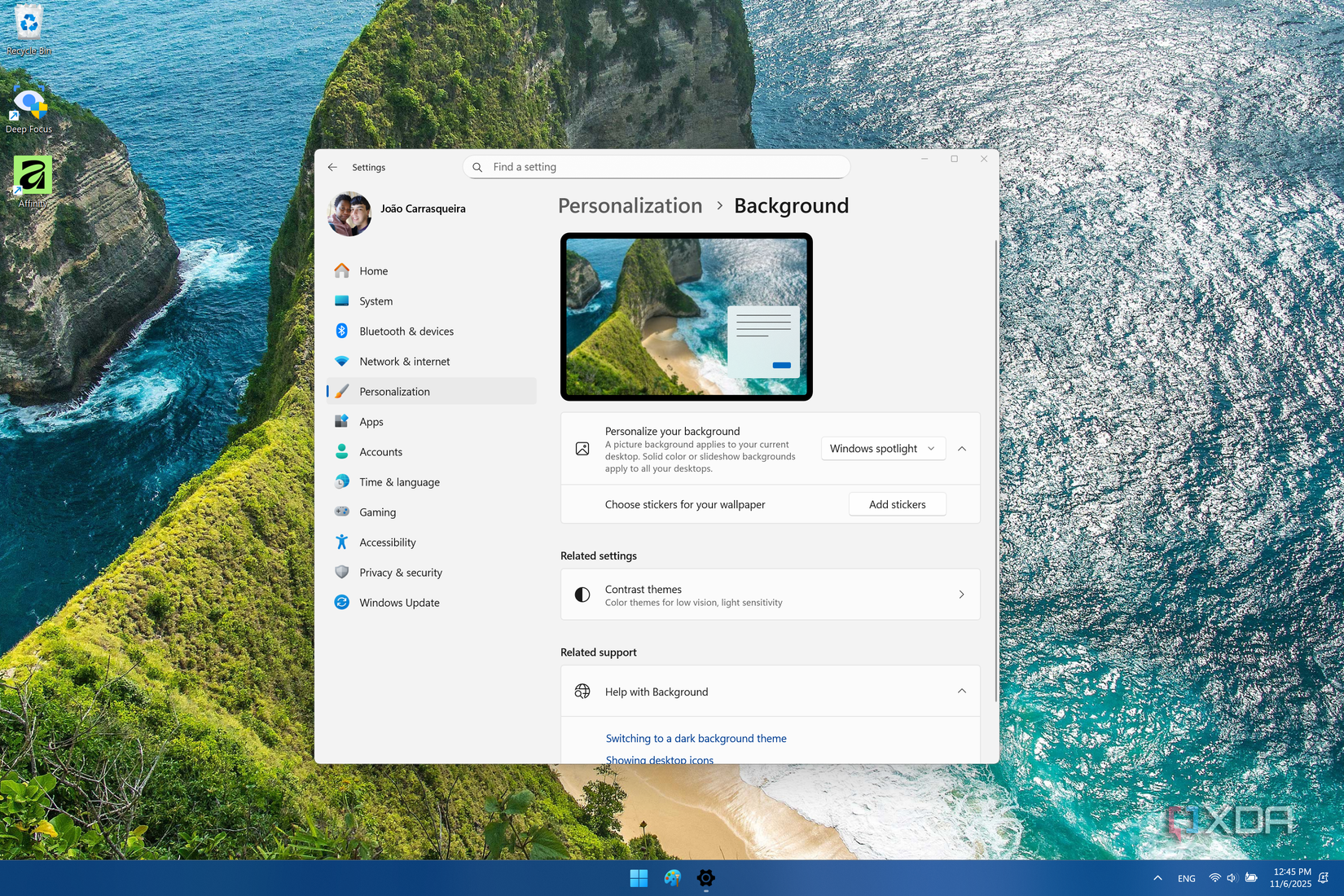Show hidden icons in system tray

[1157, 878]
